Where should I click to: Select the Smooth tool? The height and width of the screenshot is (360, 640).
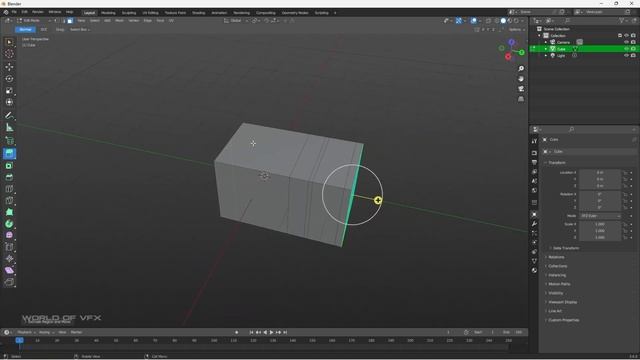tap(9, 235)
